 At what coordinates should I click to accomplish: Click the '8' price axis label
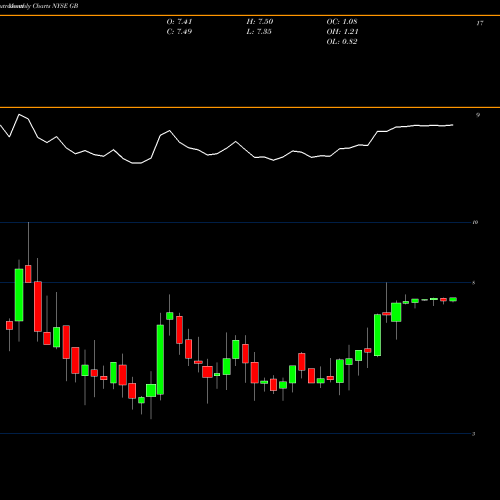click(x=474, y=283)
